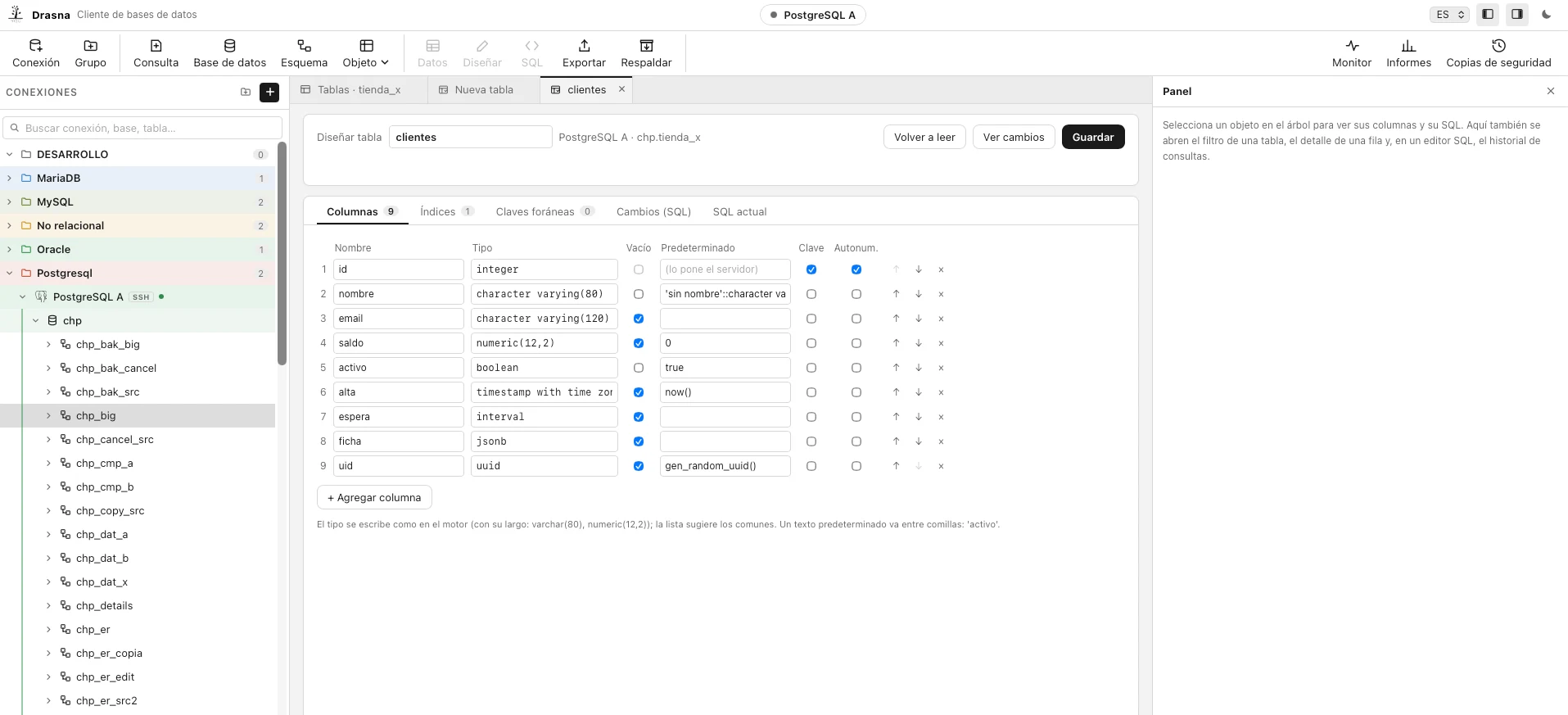This screenshot has width=1568, height=715.
Task: Open the Esquema tool
Action: coord(305,53)
